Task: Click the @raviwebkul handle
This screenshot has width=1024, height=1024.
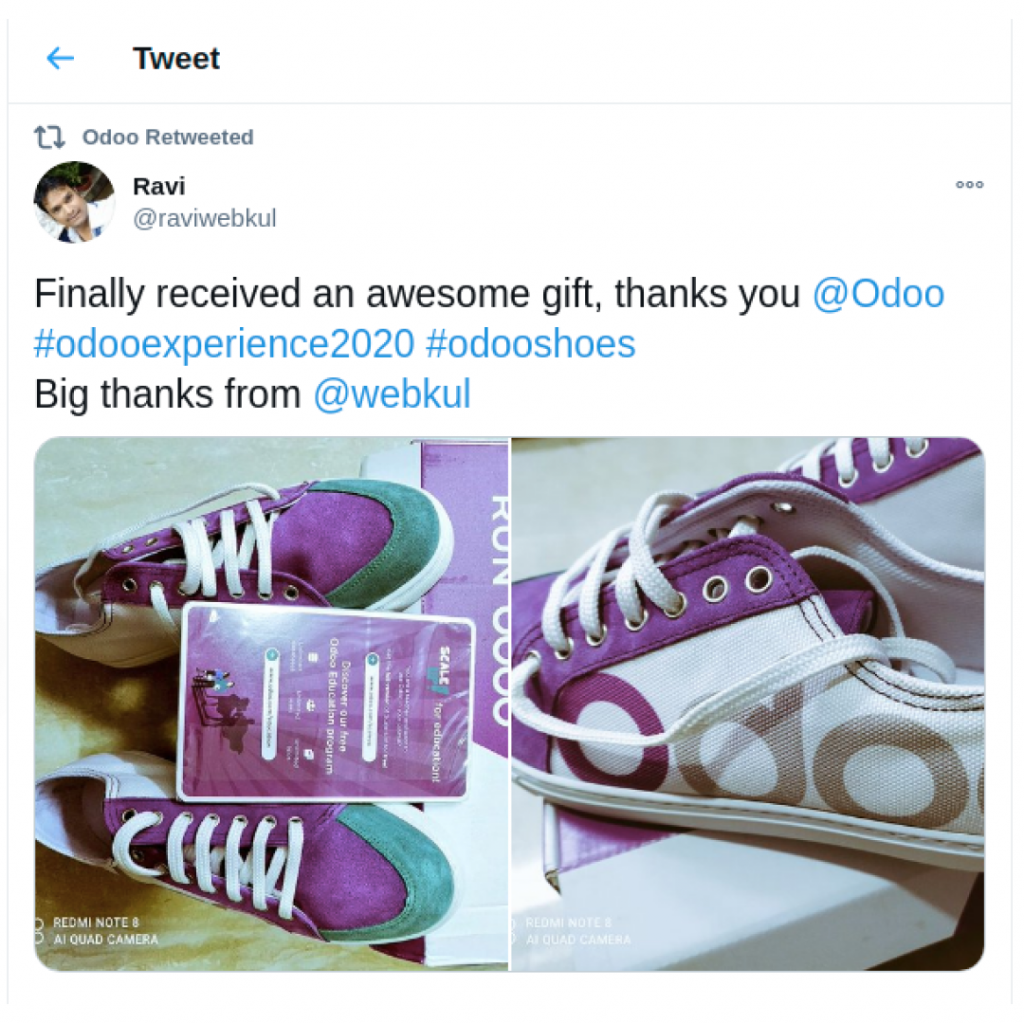Action: click(204, 218)
